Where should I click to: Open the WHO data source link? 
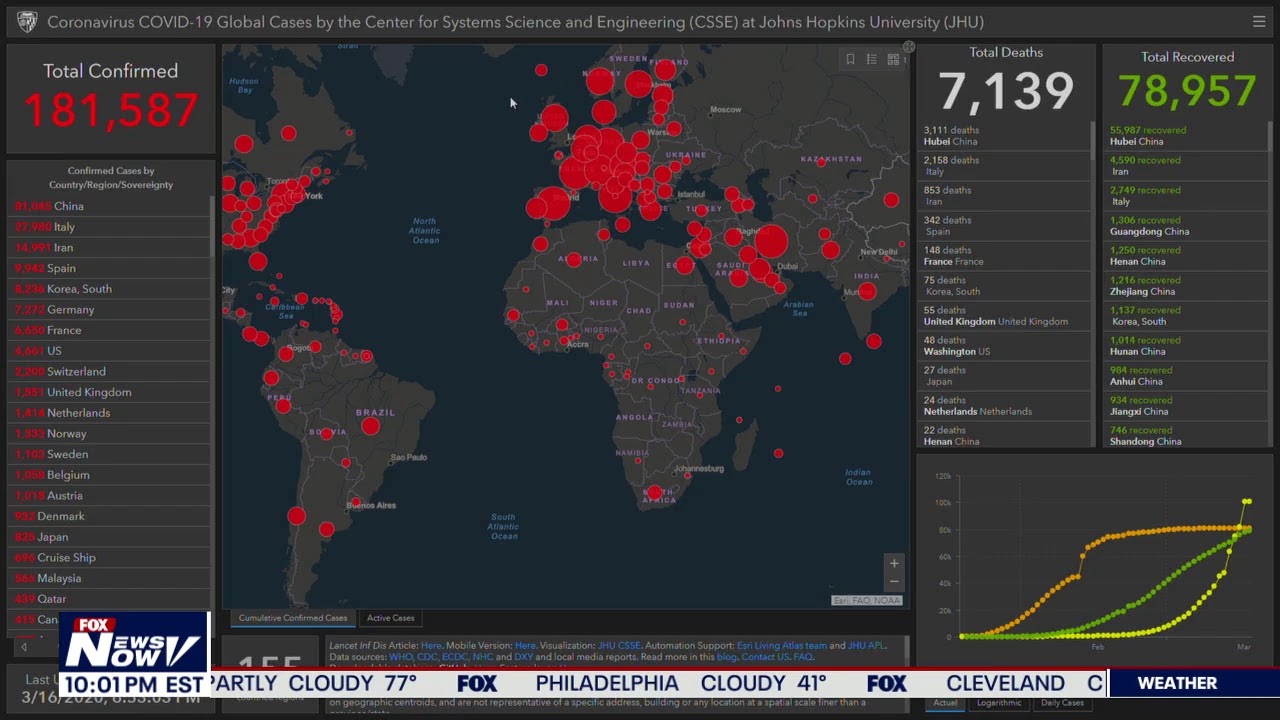[x=400, y=657]
